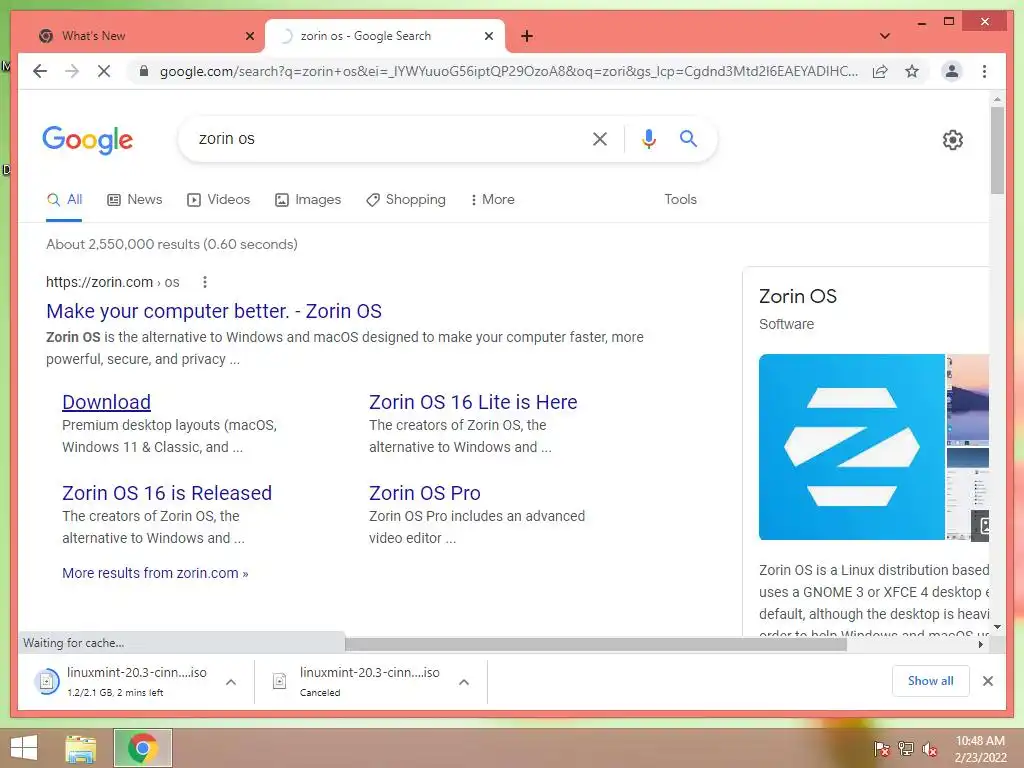Open the Chrome profile avatar
The image size is (1024, 768).
tap(952, 71)
